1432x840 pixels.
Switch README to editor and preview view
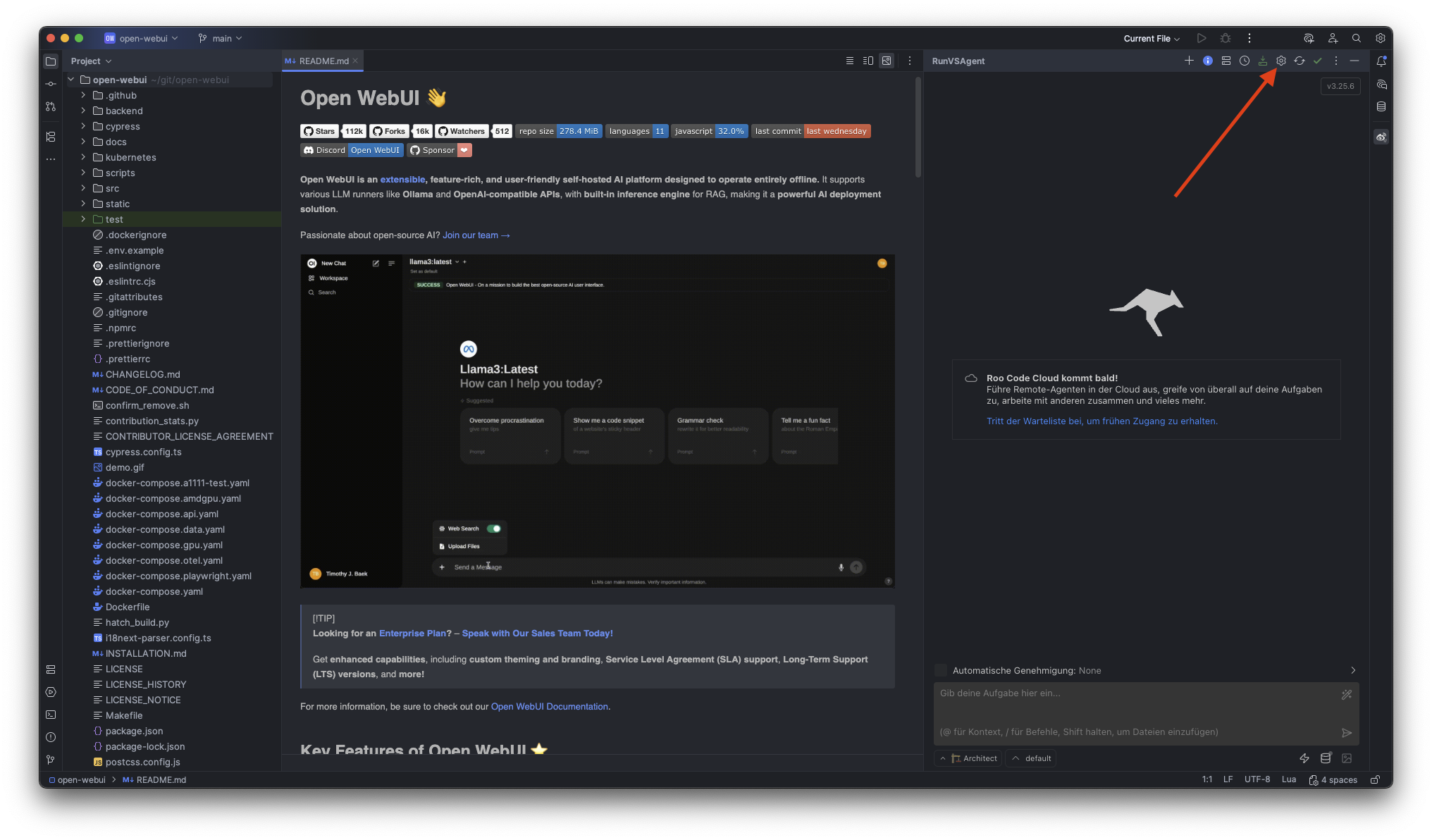pyautogui.click(x=868, y=61)
